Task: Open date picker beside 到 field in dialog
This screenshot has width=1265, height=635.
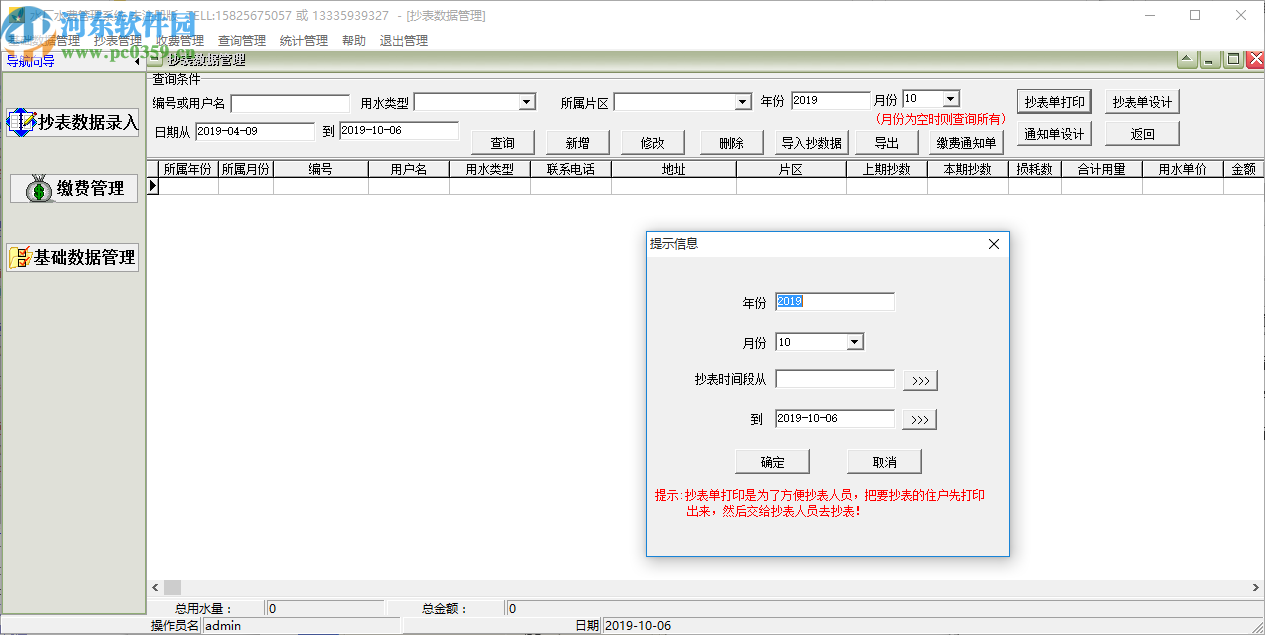Action: point(918,418)
